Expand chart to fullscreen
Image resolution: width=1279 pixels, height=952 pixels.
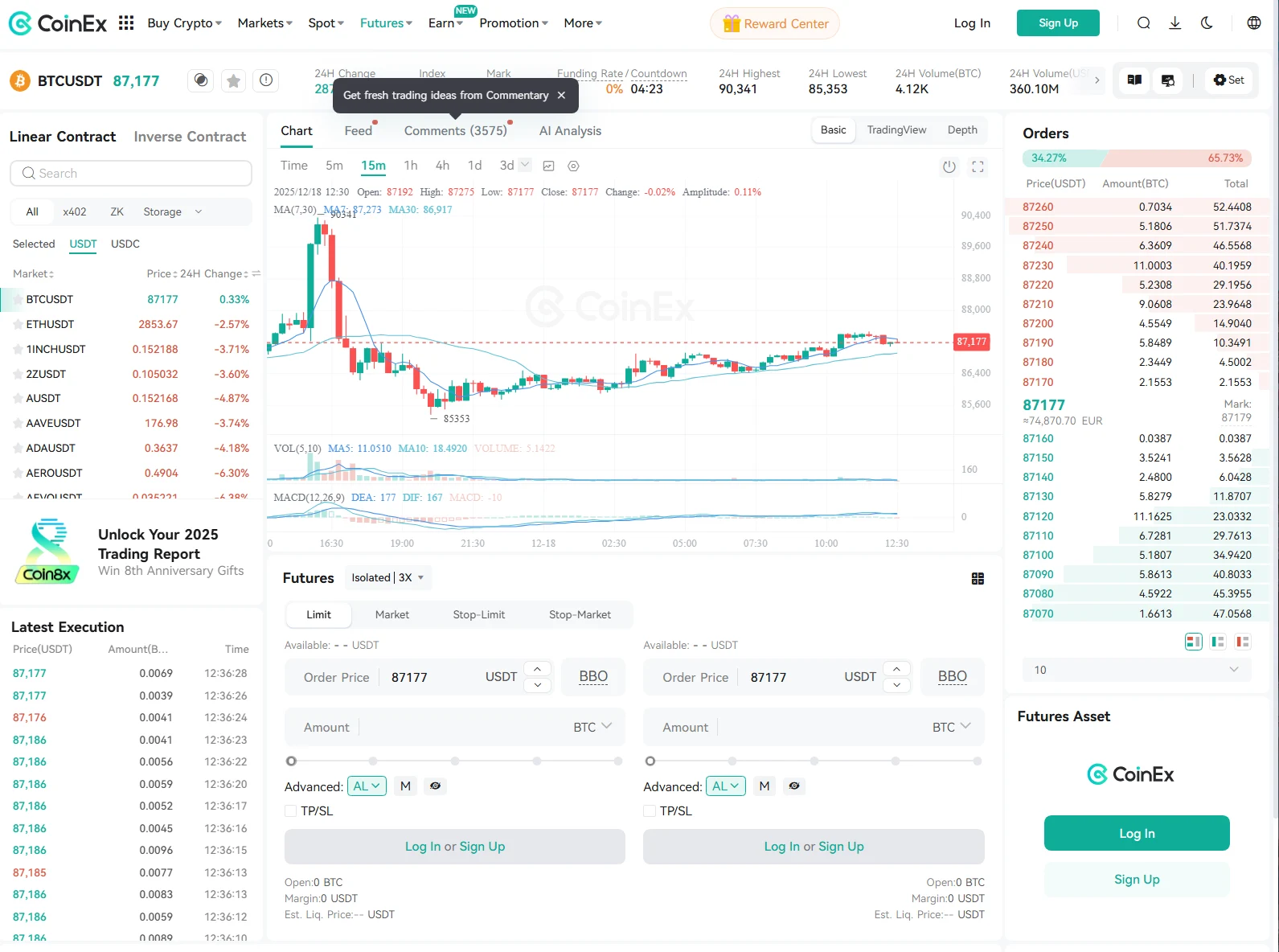coord(978,166)
